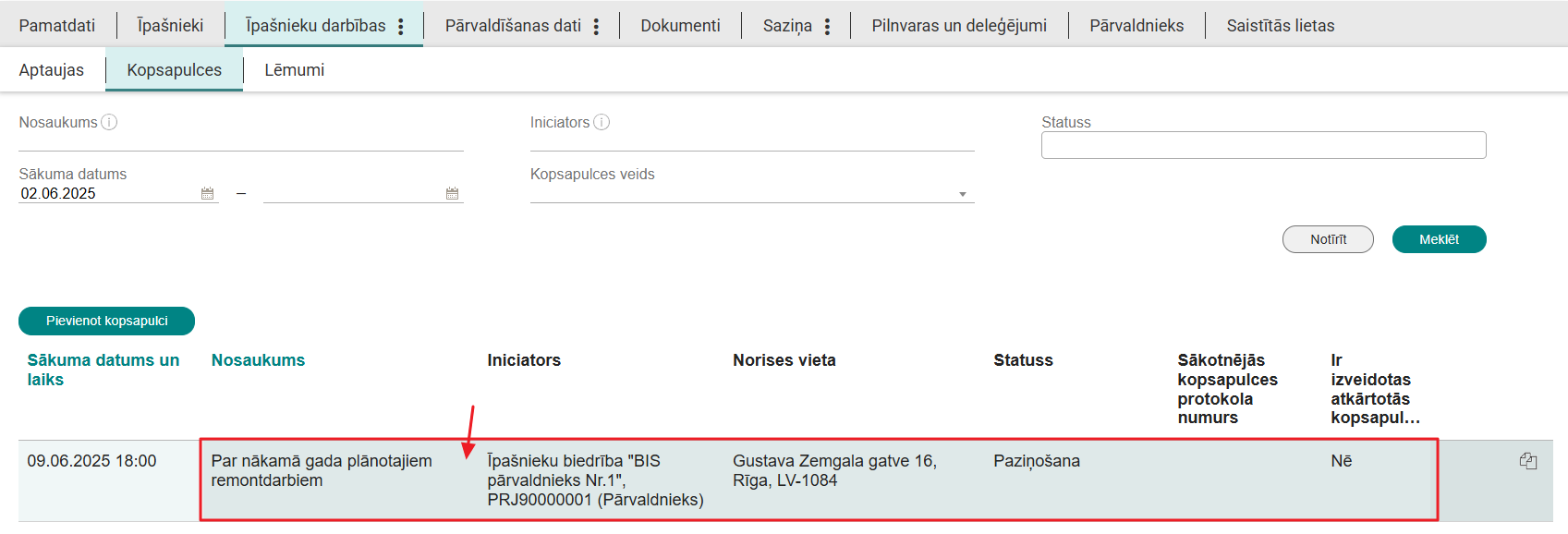The height and width of the screenshot is (534, 1568).
Task: Show info tooltip next to Nosaukums
Action: [109, 122]
